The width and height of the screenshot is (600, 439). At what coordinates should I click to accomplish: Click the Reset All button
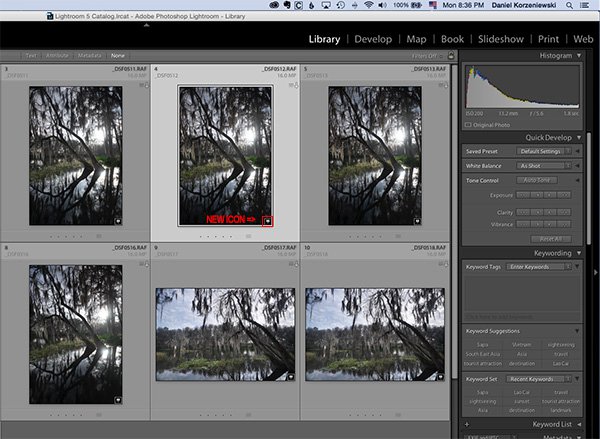pos(550,238)
